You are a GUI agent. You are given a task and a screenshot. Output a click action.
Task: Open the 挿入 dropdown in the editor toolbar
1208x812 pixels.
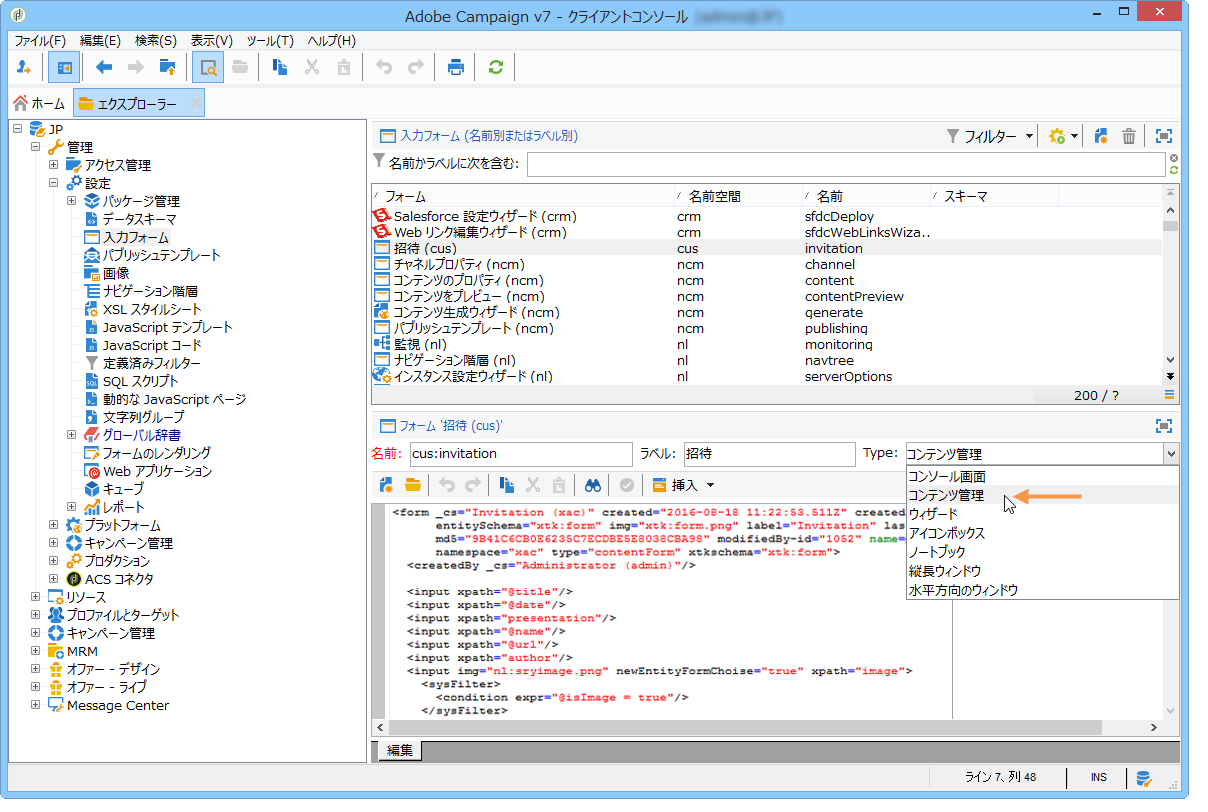point(683,485)
